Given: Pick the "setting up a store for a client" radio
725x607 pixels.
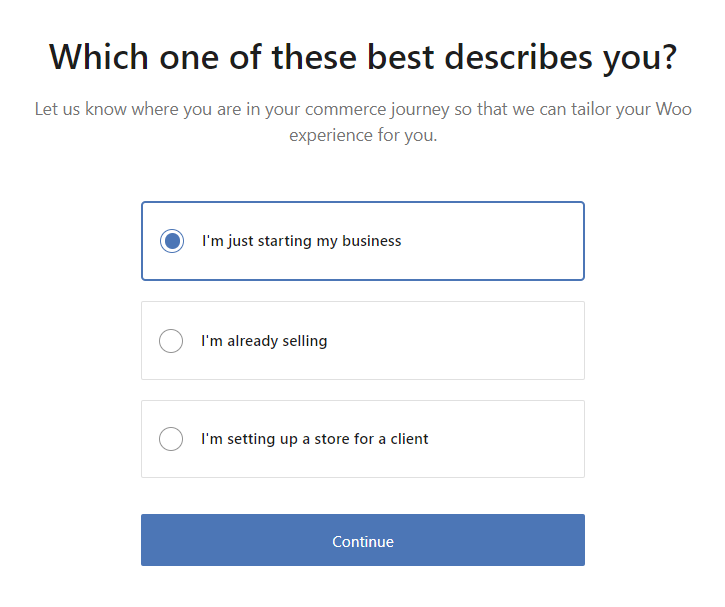Looking at the screenshot, I should click(x=171, y=439).
